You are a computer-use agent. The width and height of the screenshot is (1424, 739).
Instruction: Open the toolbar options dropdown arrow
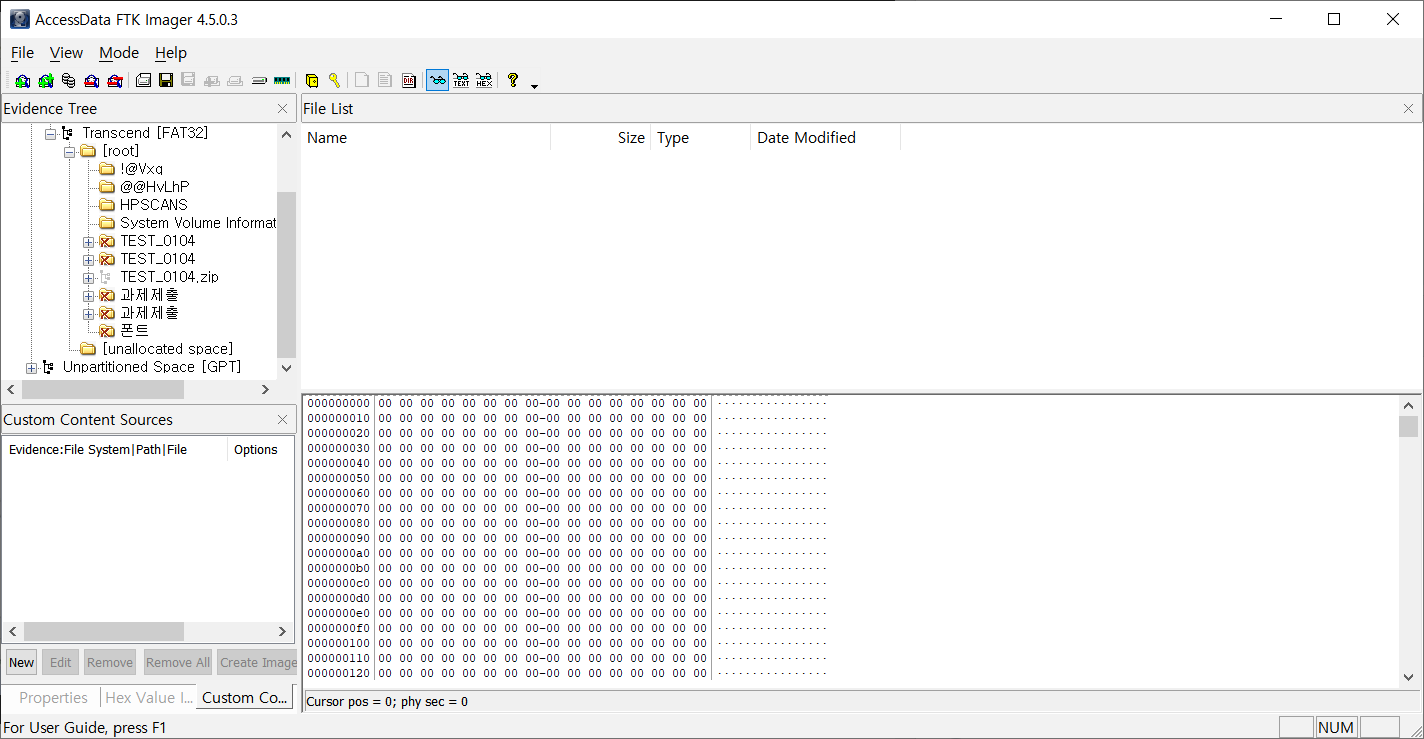coord(534,86)
